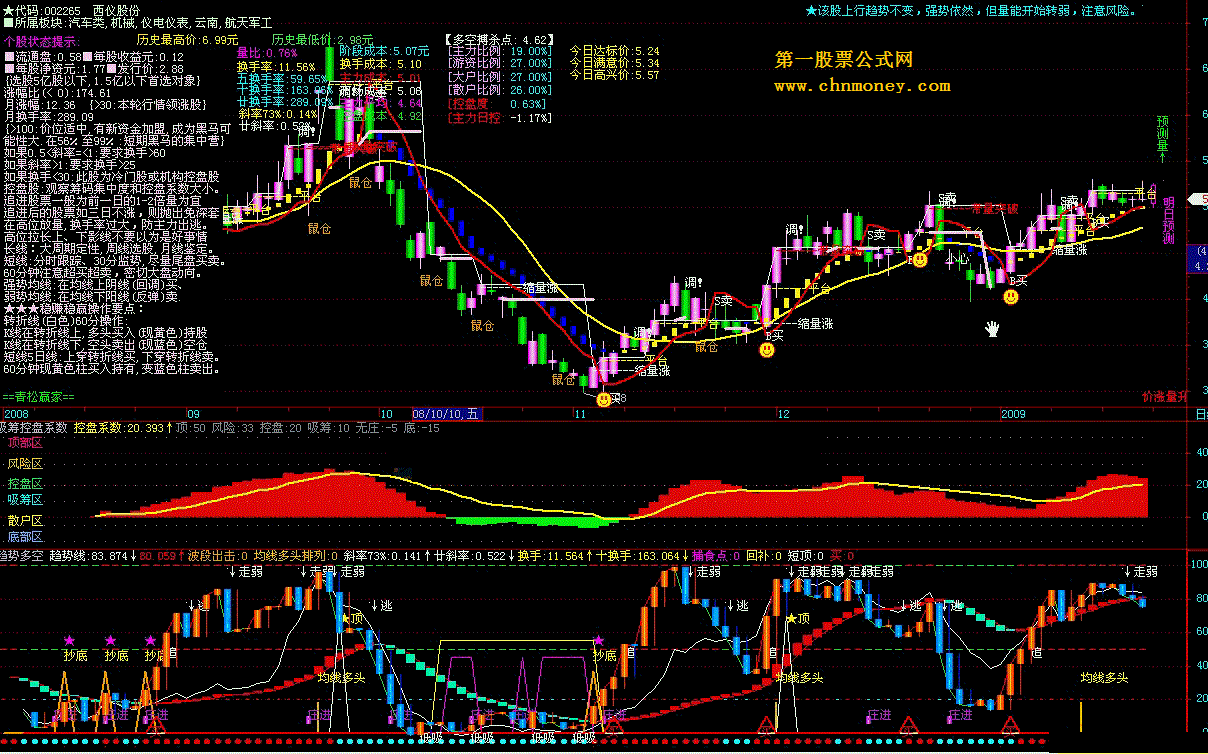Click 多空搏杀点:4.62 text
The image size is (1208, 754).
click(497, 38)
